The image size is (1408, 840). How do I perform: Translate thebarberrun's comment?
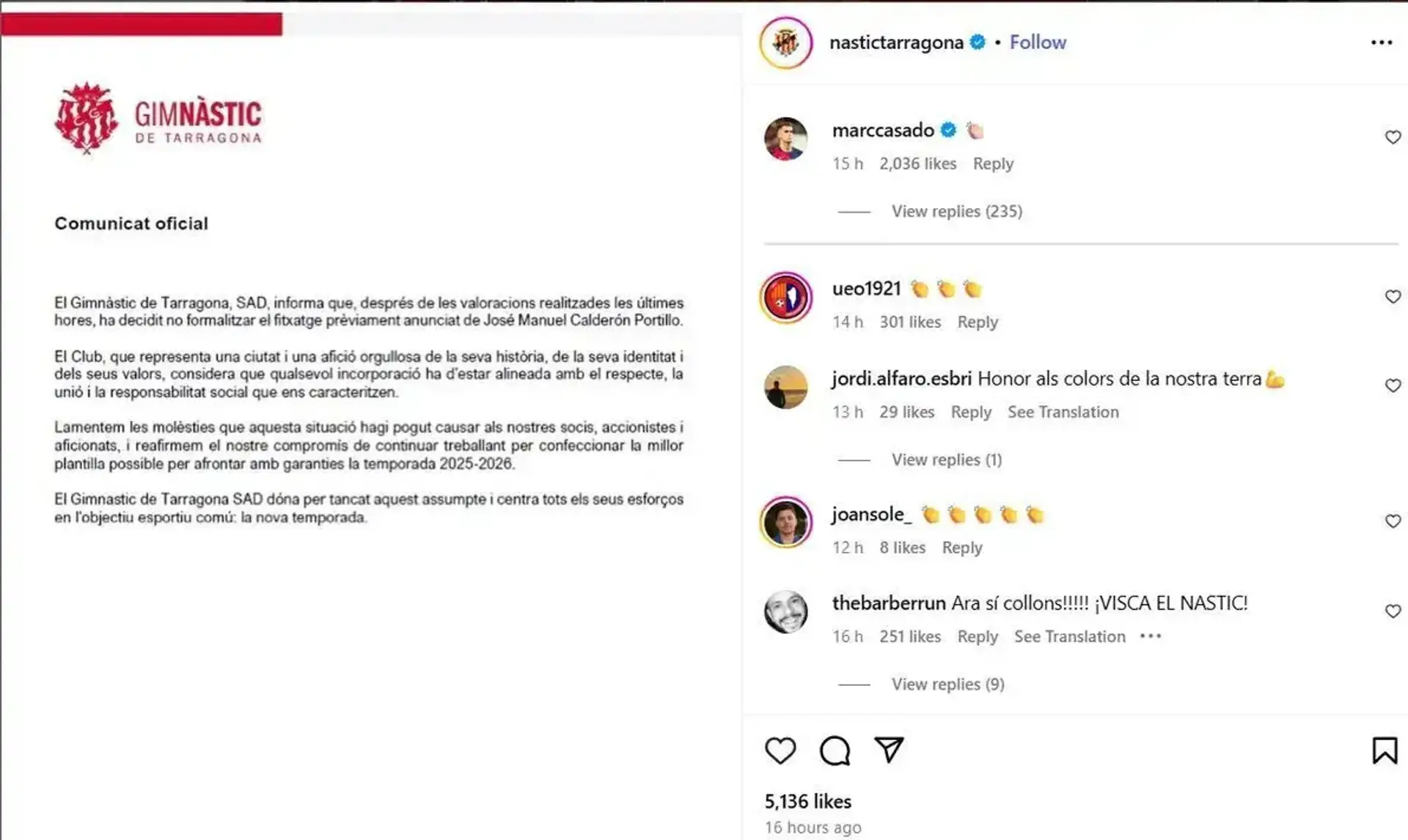[x=1069, y=636]
